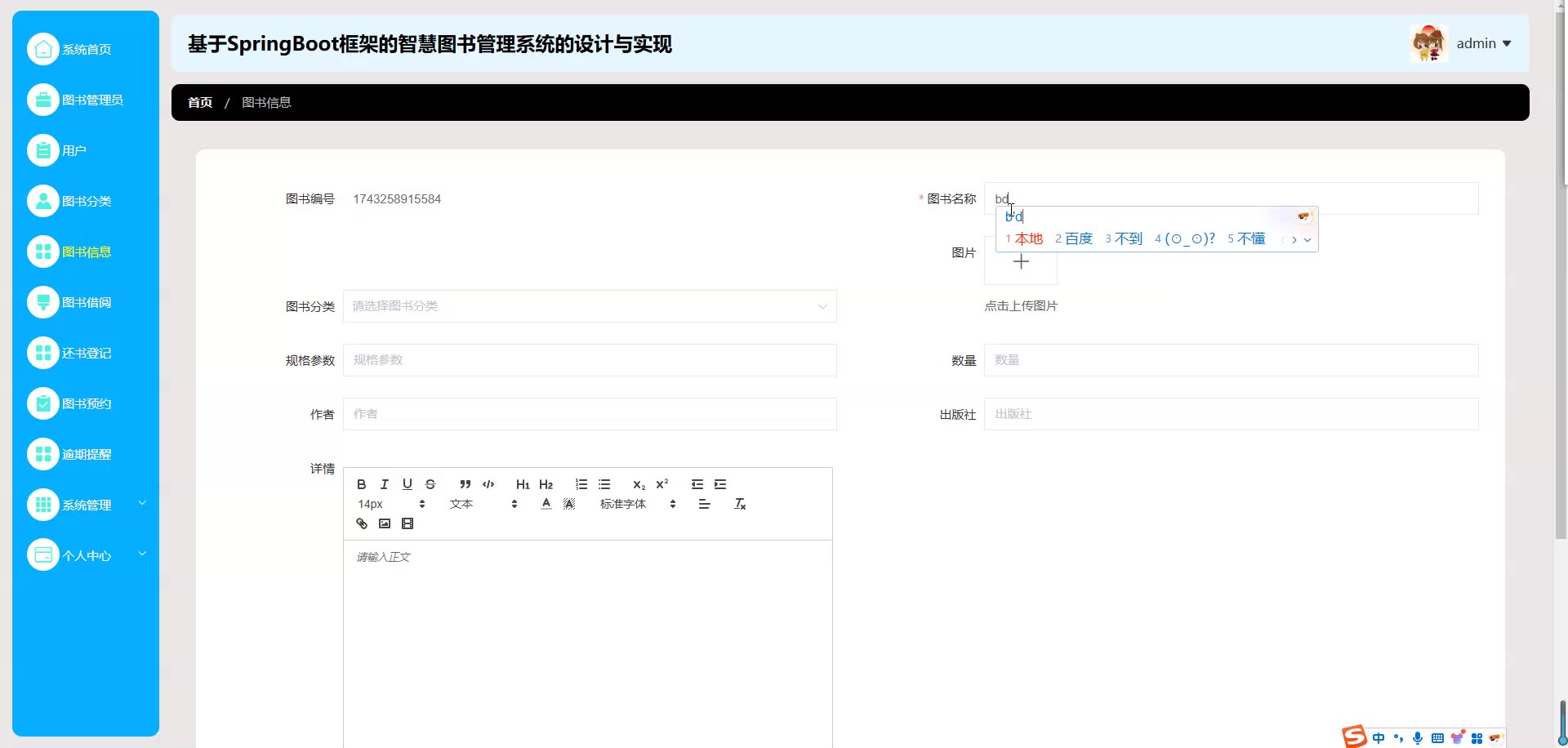1568x748 pixels.
Task: Go to next page of IME candidates
Action: click(1294, 239)
